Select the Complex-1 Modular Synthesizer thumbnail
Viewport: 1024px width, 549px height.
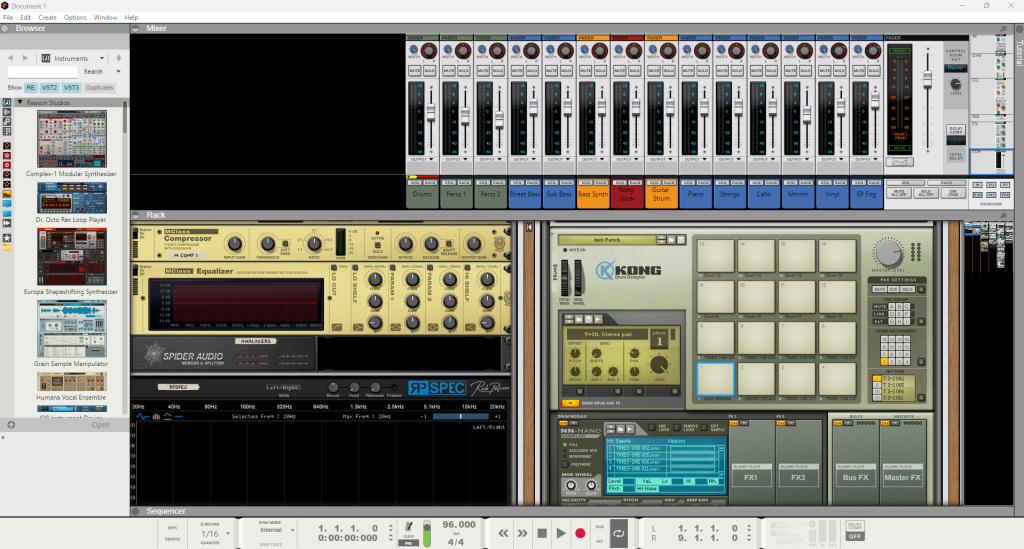point(71,139)
